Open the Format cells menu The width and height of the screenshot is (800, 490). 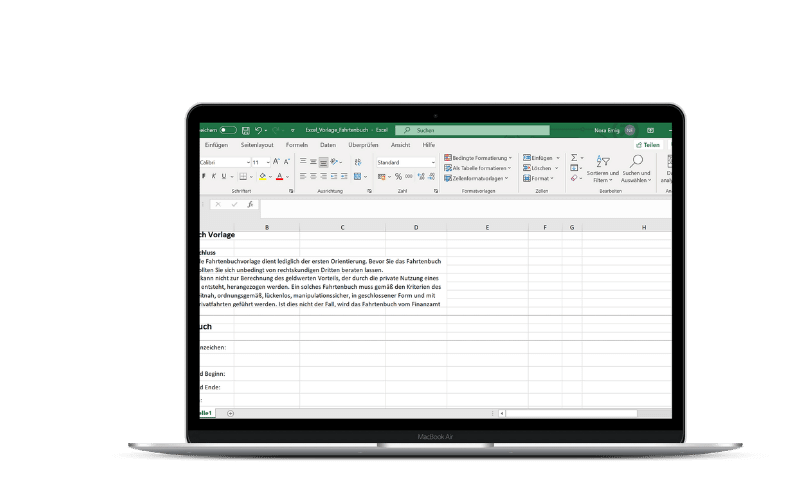coord(538,178)
